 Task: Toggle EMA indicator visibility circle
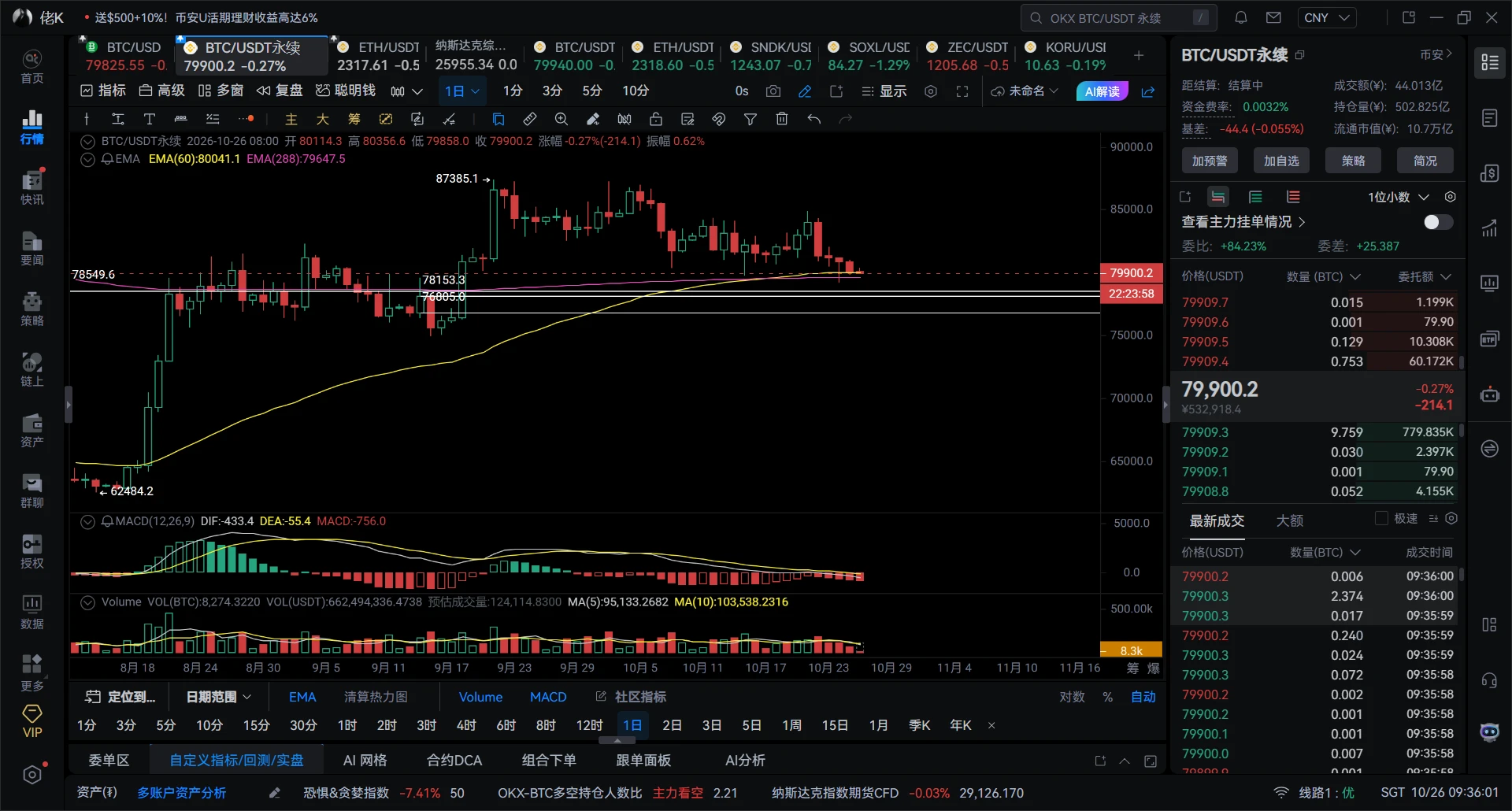[x=88, y=159]
